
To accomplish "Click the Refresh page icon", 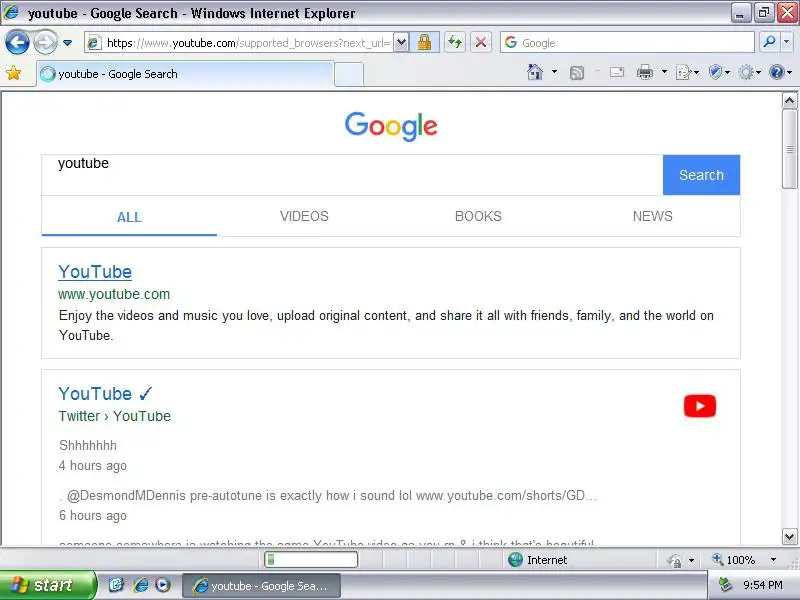I will (x=455, y=42).
